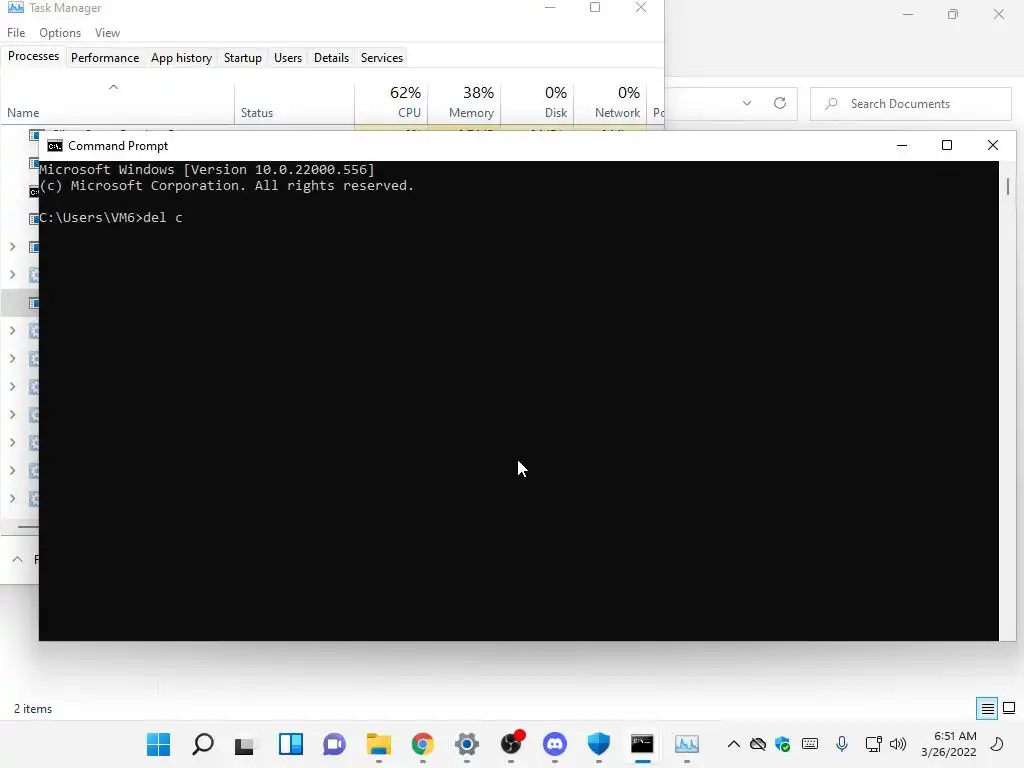Sort processes by Network column

611,103
